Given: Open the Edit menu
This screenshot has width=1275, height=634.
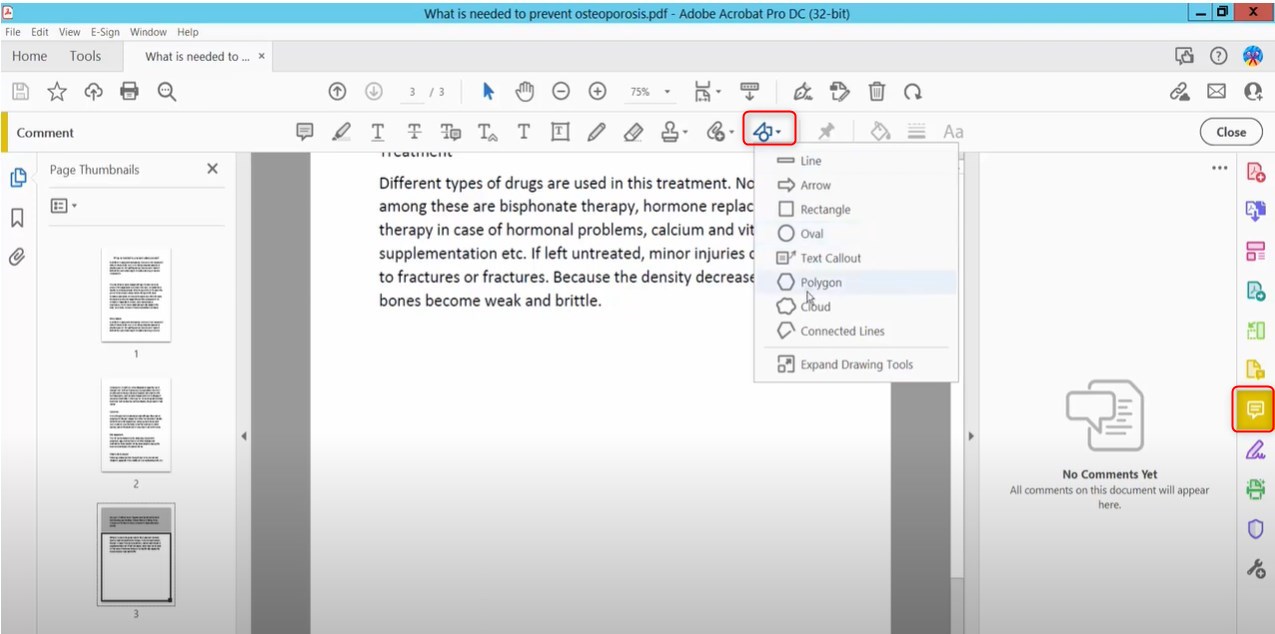Looking at the screenshot, I should coord(38,31).
